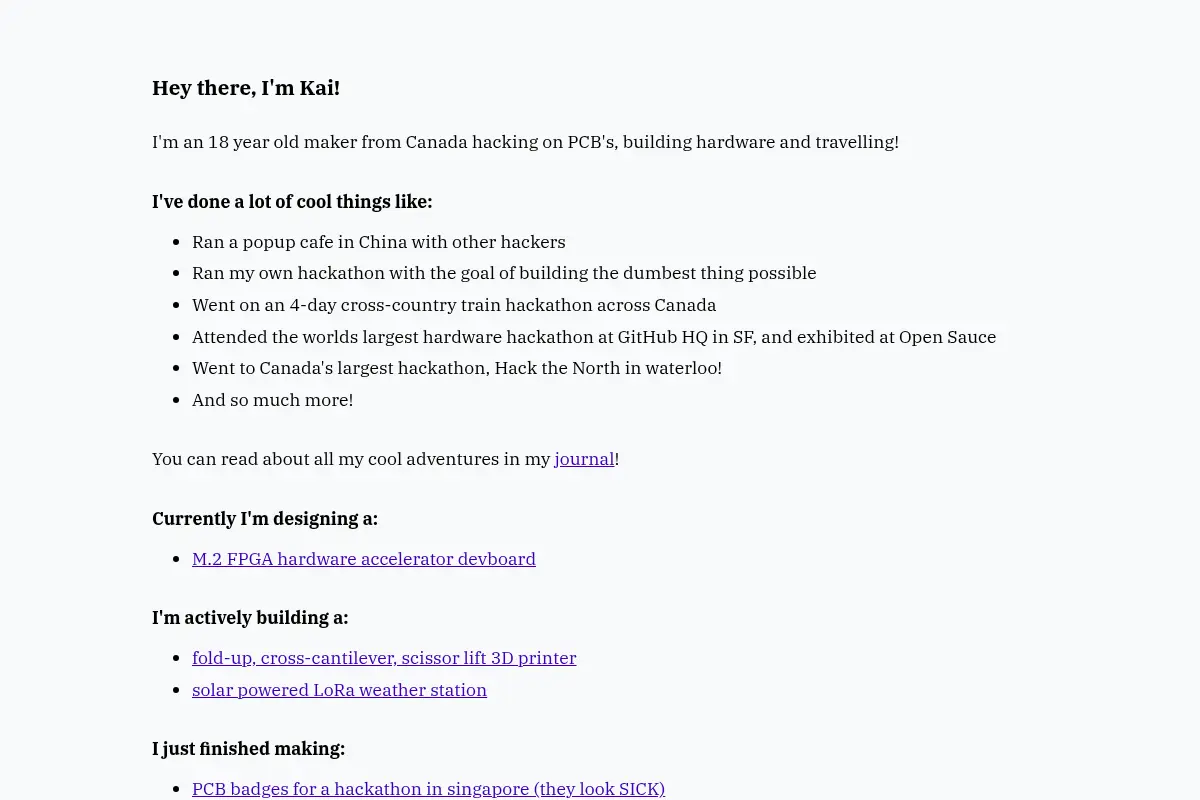Click the "I just finished making:" heading

tap(248, 749)
